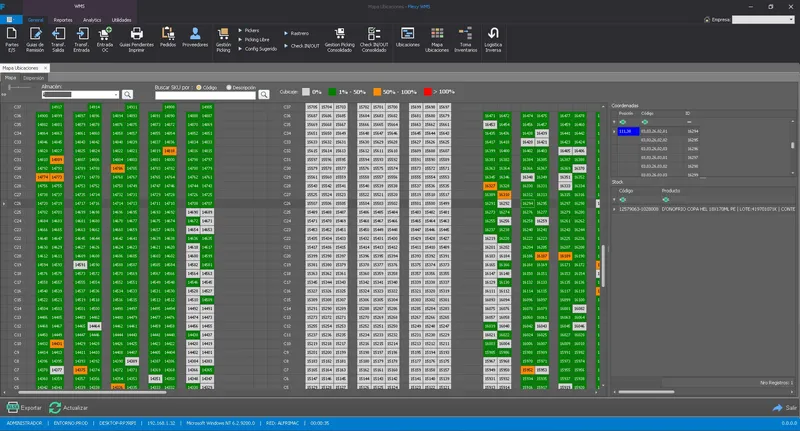The height and width of the screenshot is (431, 800).
Task: Expand the Rastreo item
Action: click(x=296, y=33)
